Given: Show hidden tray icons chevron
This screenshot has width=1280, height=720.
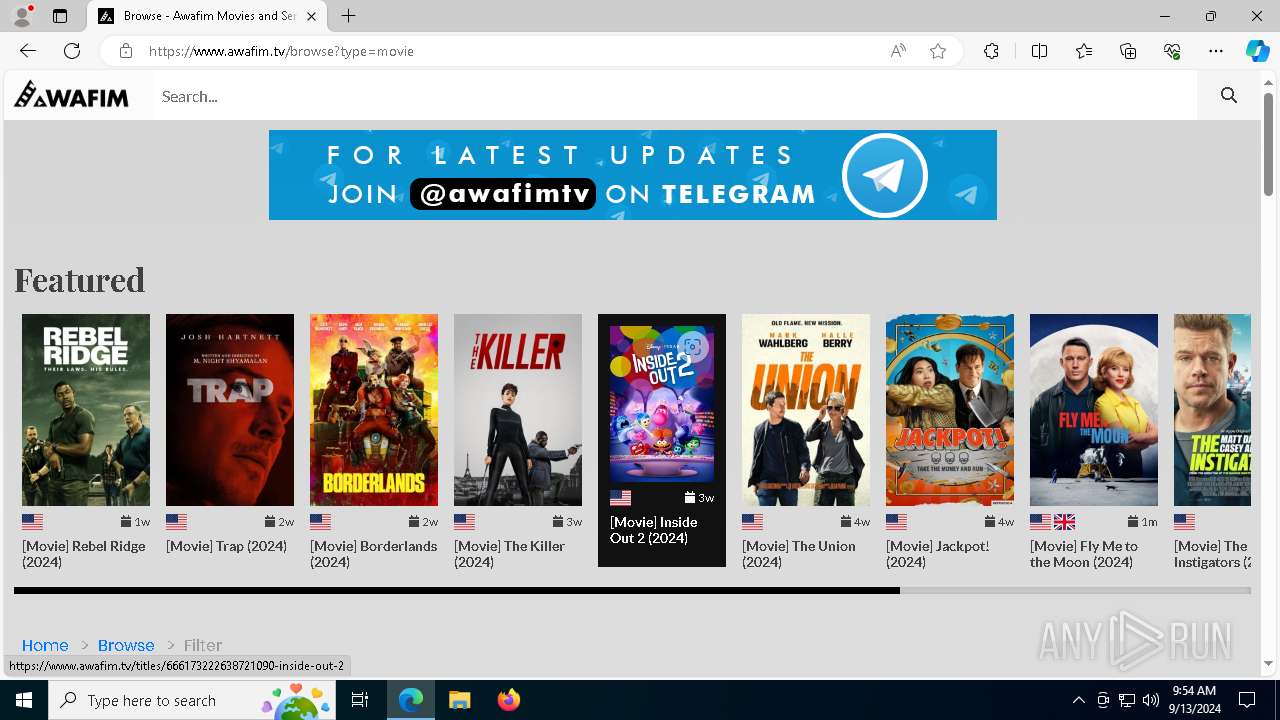Looking at the screenshot, I should [x=1078, y=700].
